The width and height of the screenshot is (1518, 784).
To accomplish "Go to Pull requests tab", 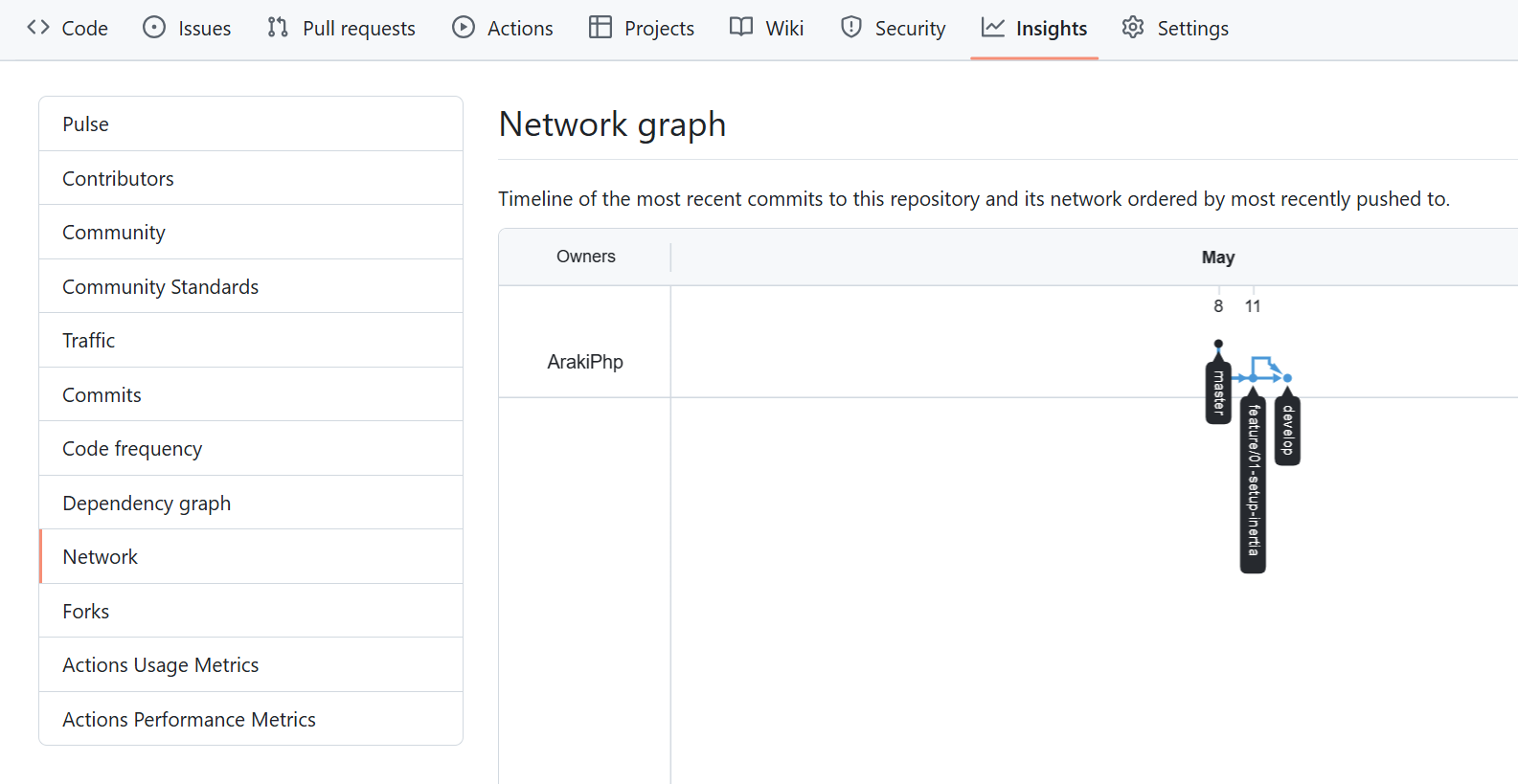I will 341,29.
